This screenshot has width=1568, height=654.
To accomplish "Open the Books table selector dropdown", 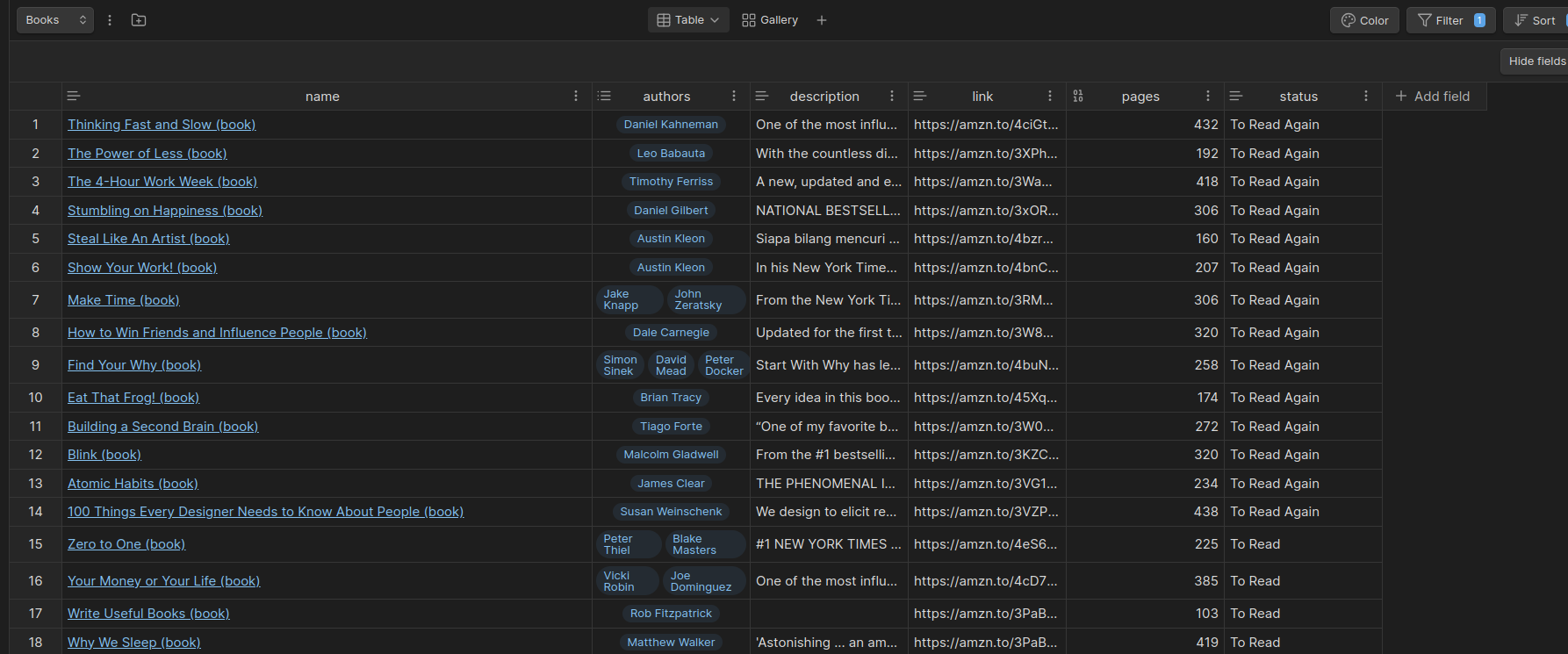I will point(54,20).
